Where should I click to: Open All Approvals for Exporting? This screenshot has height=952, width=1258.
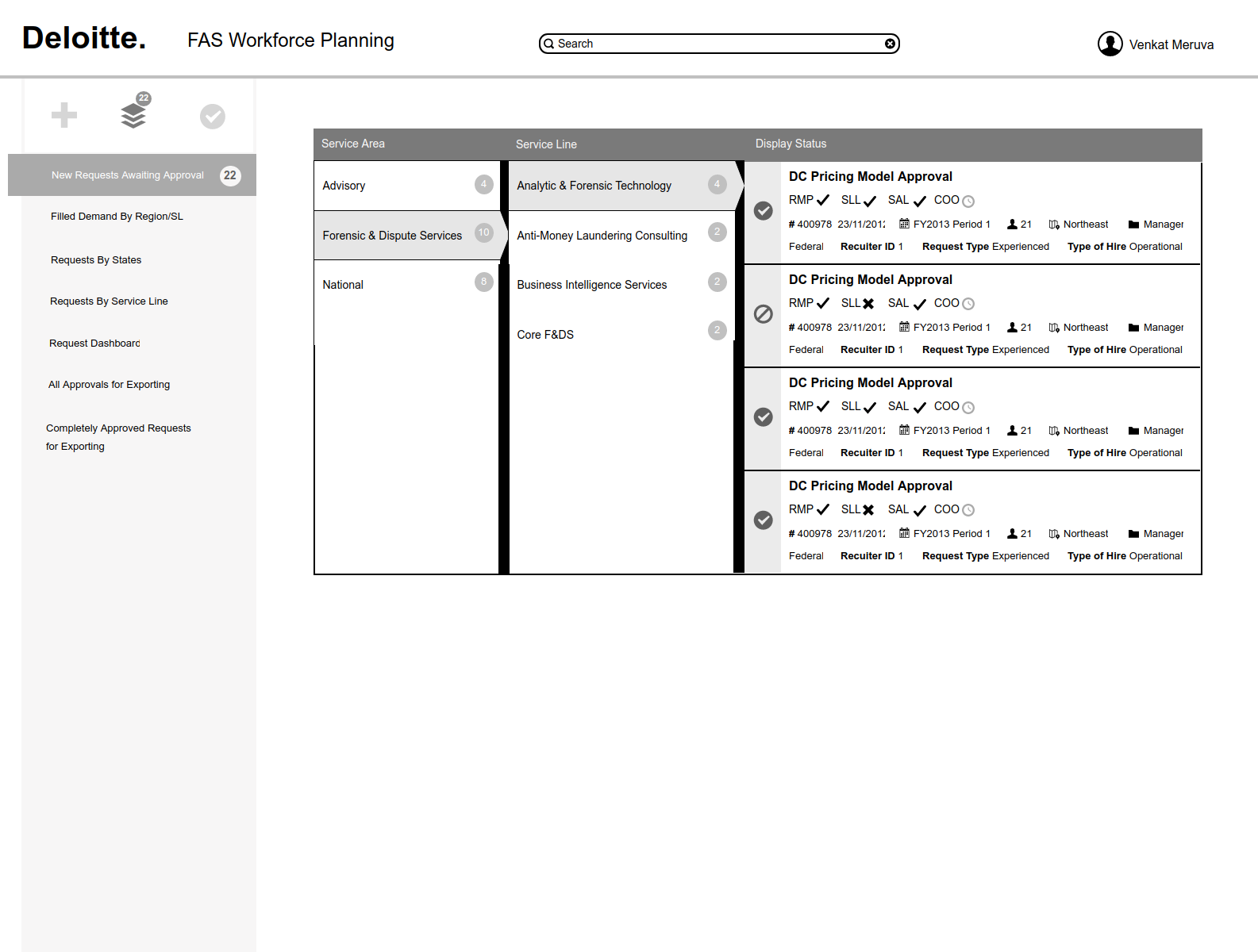click(x=109, y=384)
